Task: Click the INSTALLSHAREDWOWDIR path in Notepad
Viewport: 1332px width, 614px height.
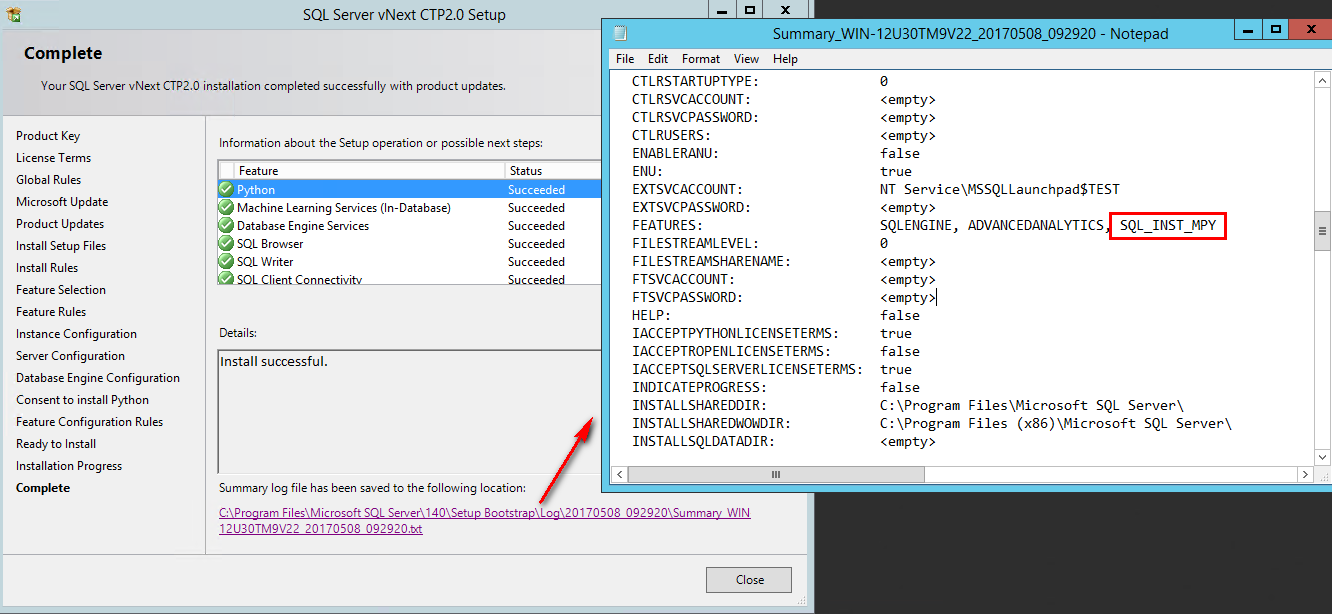Action: [x=1056, y=423]
